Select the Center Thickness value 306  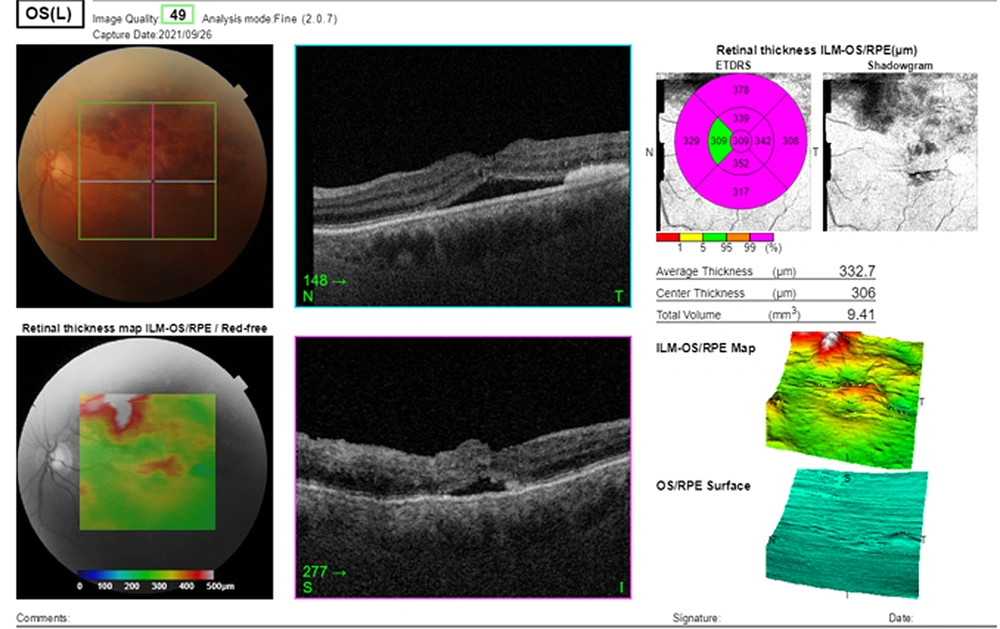tap(863, 293)
